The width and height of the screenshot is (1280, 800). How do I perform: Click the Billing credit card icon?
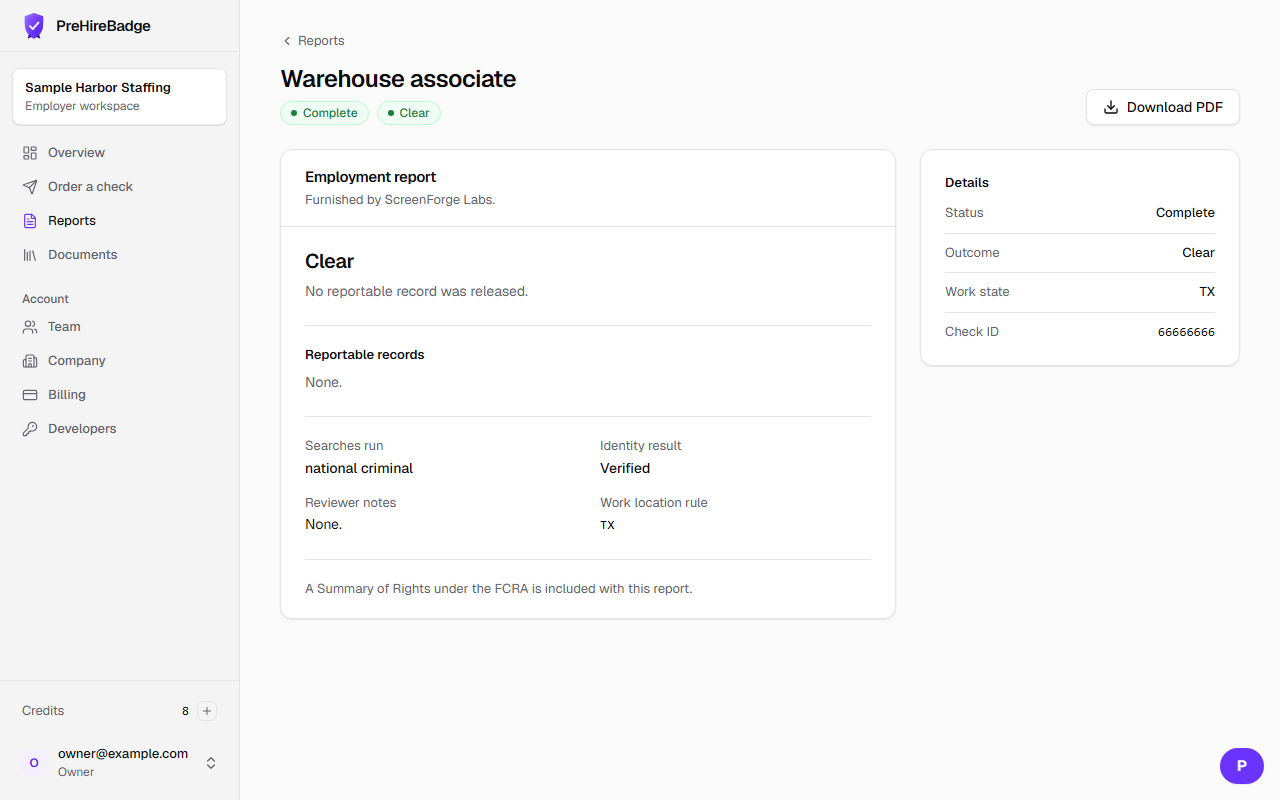tap(30, 395)
